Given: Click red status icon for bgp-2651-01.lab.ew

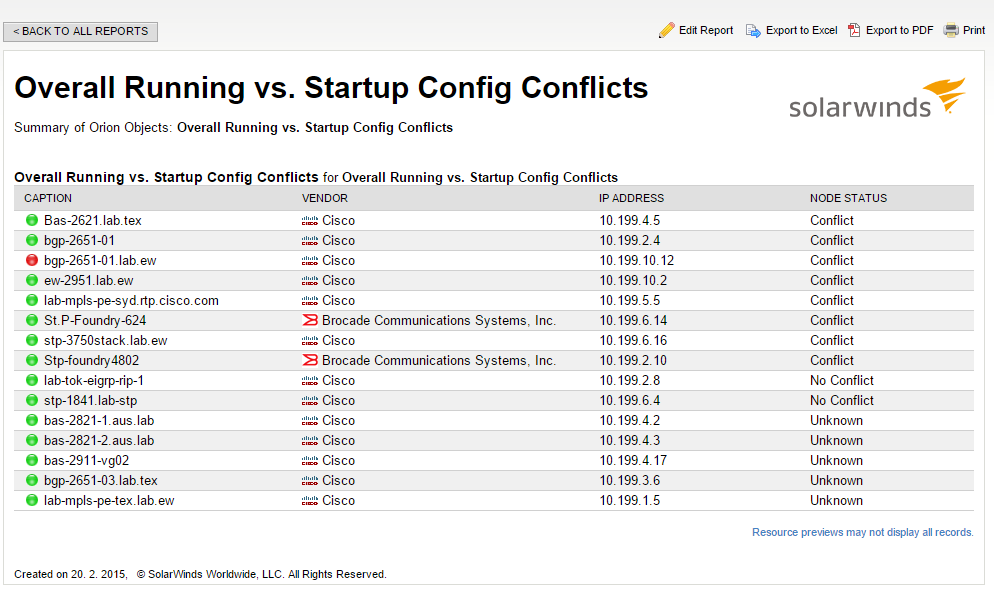Looking at the screenshot, I should tap(32, 260).
